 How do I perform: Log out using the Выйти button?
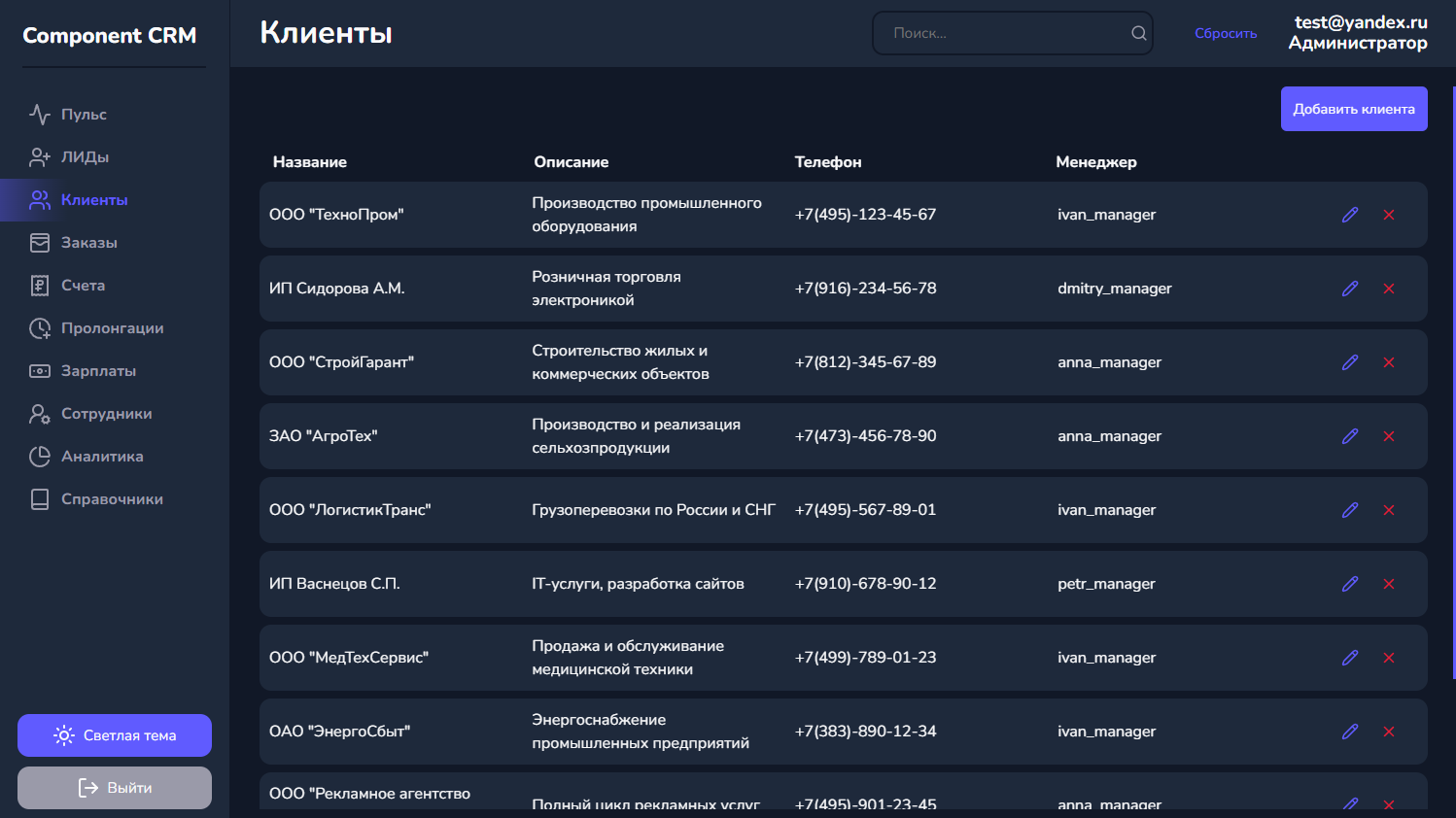click(x=115, y=788)
